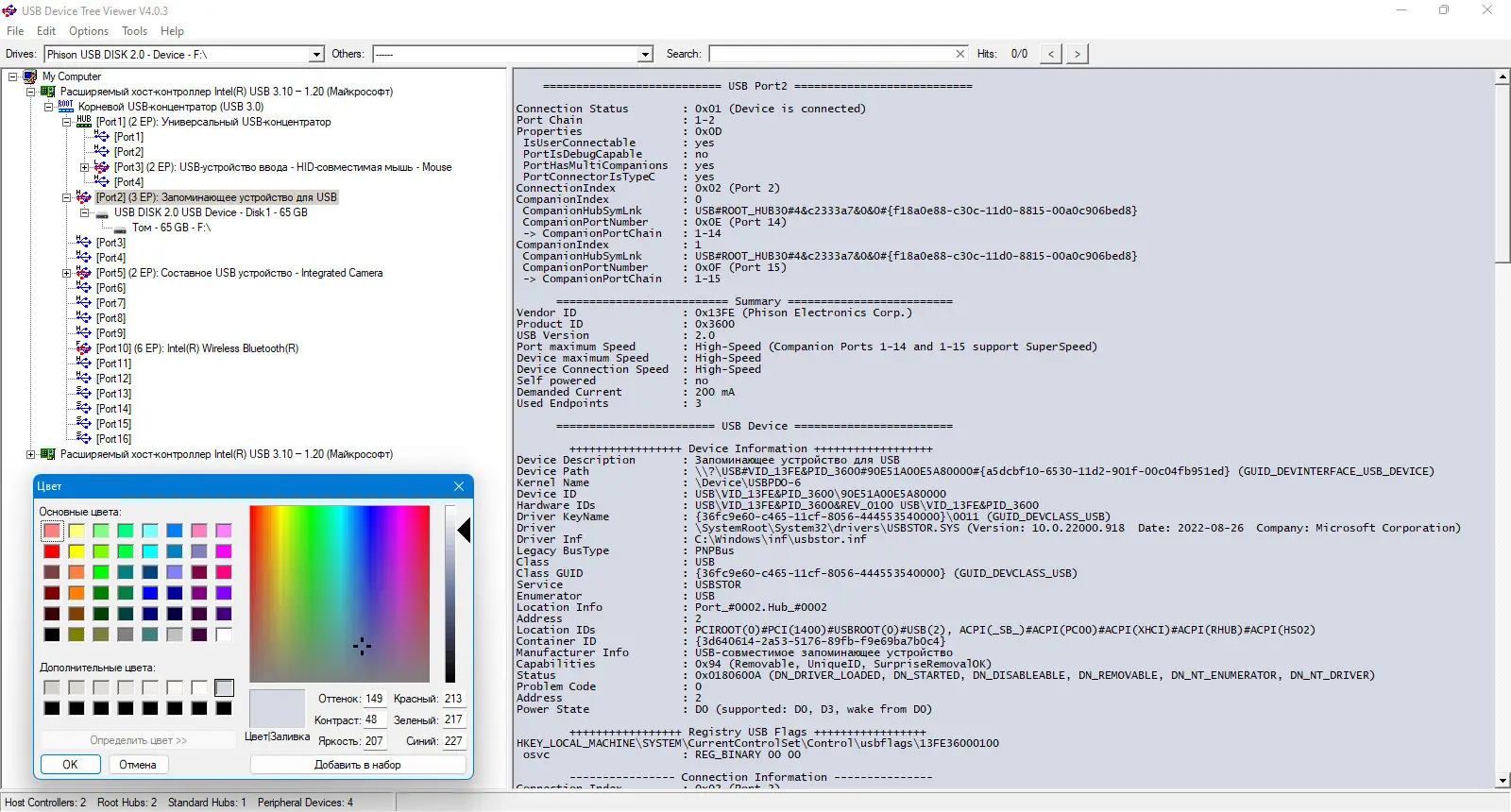Click the Добавить в набор button
1511x812 pixels.
(x=357, y=765)
